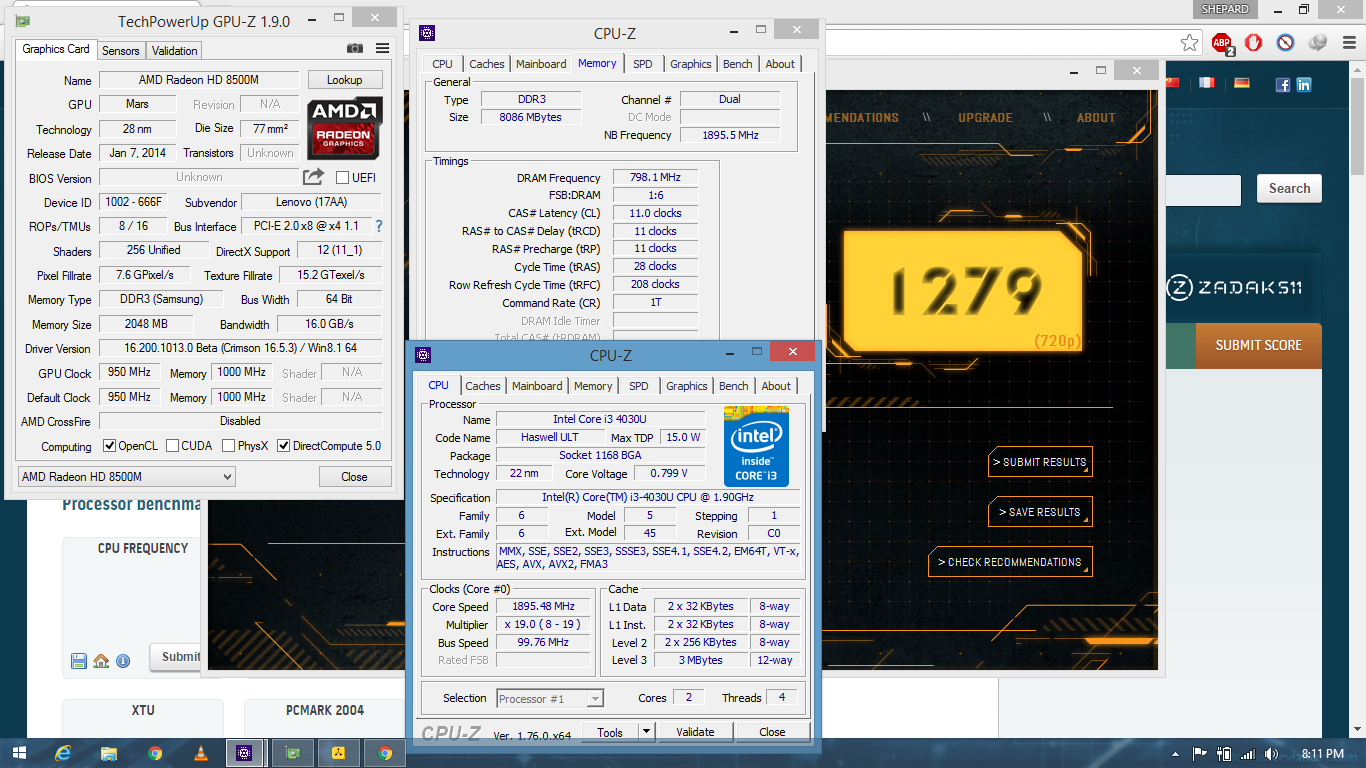Click the grey chat bubble extension icon
Viewport: 1366px width, 768px height.
[x=1318, y=43]
